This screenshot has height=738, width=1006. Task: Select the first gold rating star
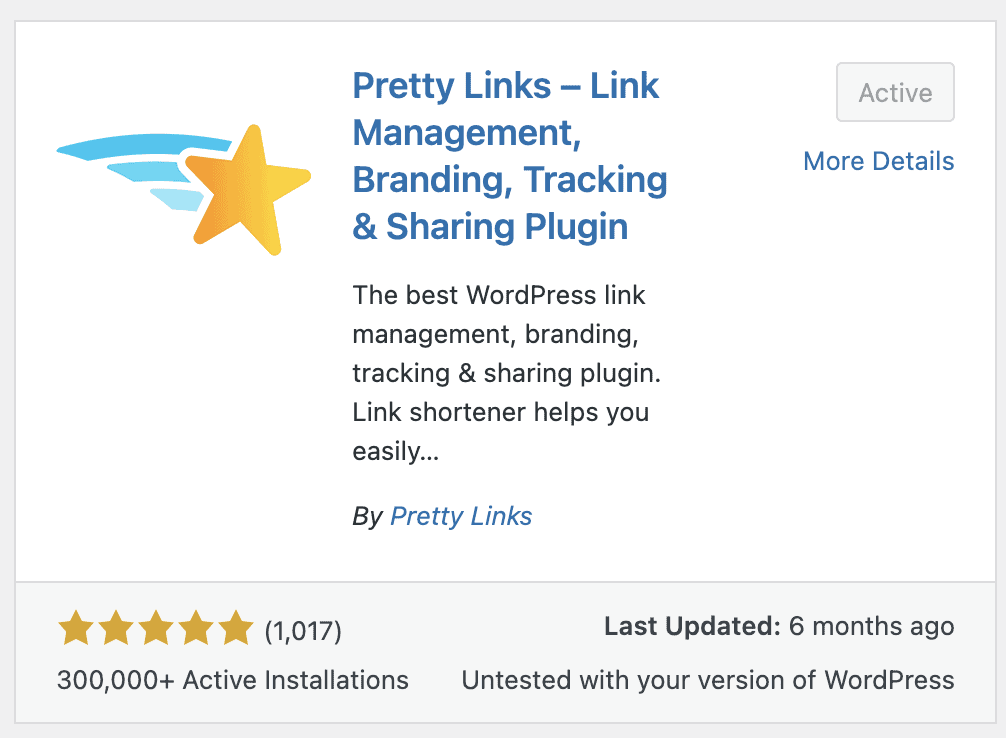(76, 628)
